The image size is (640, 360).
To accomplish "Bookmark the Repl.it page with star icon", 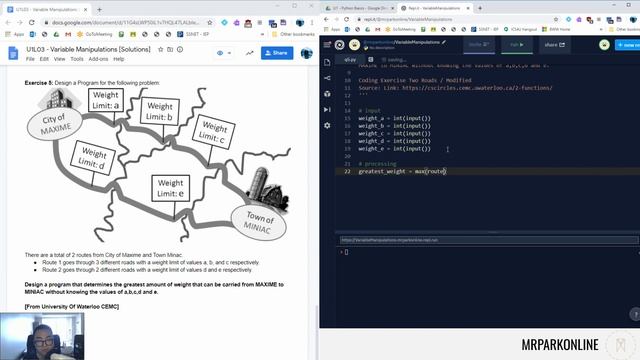I will (556, 19).
